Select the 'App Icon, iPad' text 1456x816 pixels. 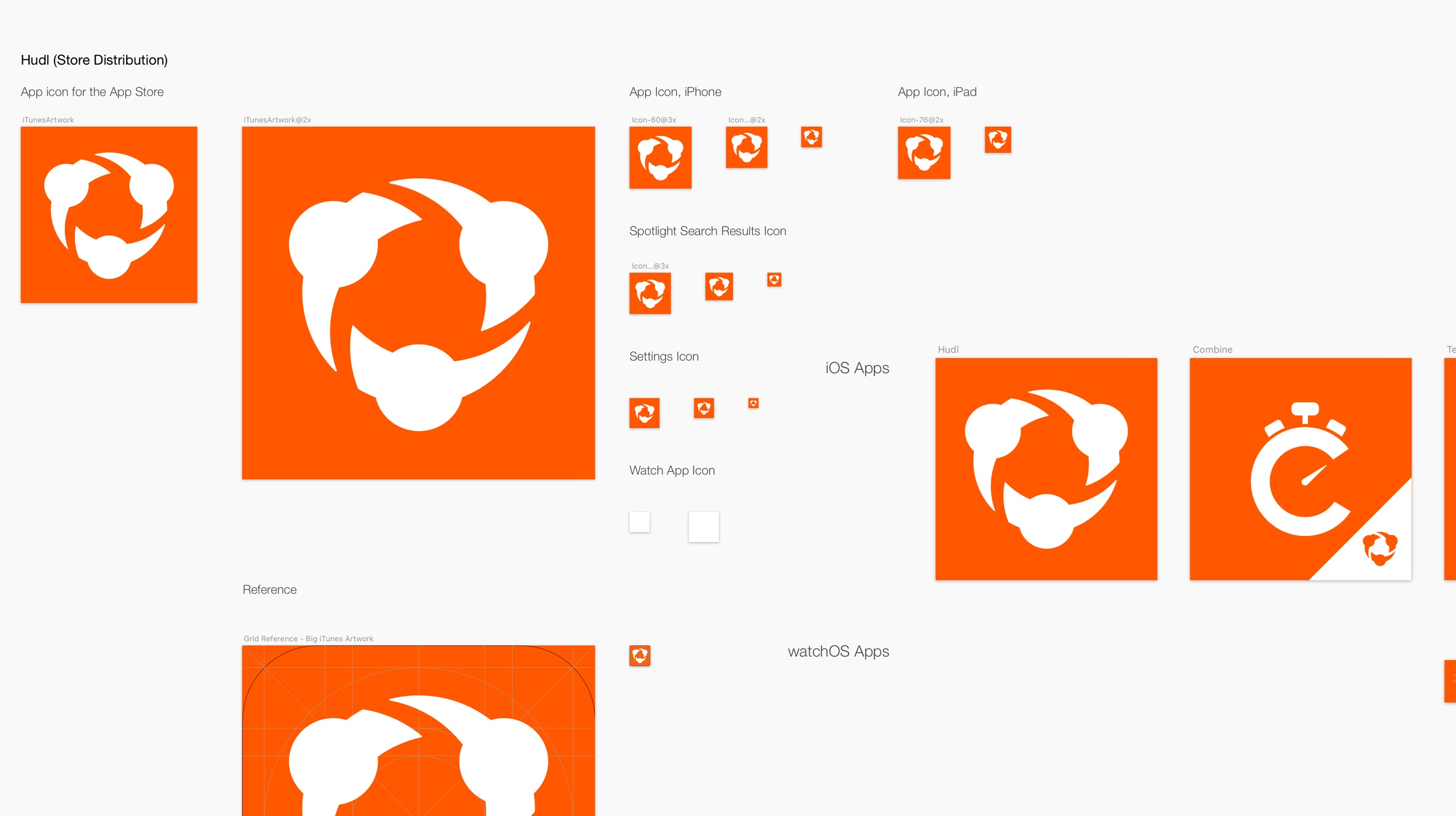point(937,92)
